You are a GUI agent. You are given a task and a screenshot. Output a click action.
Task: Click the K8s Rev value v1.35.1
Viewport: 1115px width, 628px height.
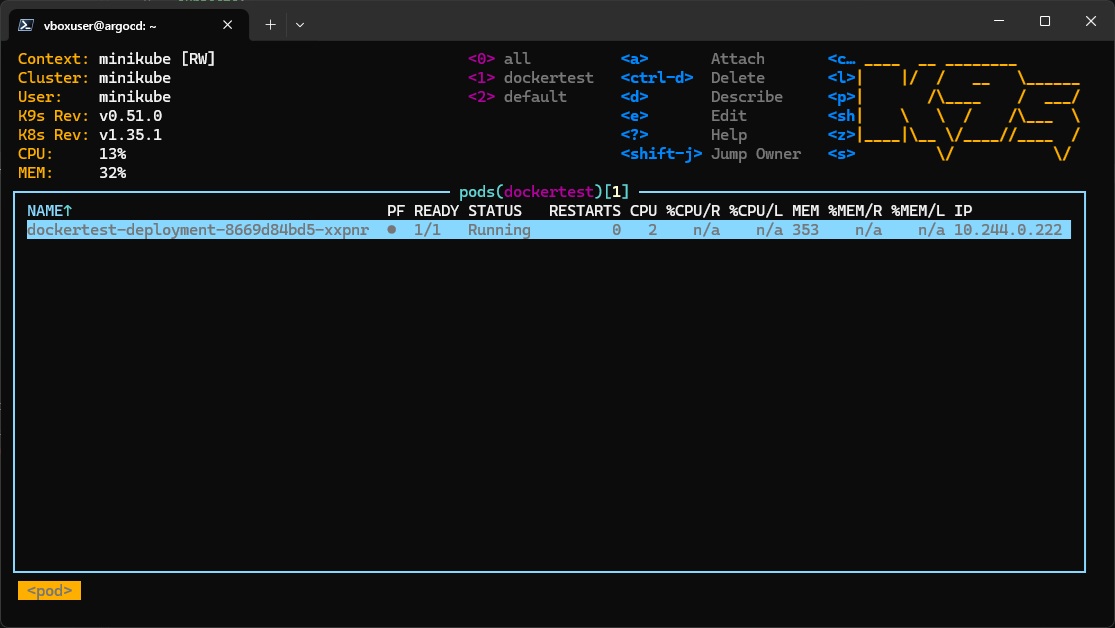[130, 135]
